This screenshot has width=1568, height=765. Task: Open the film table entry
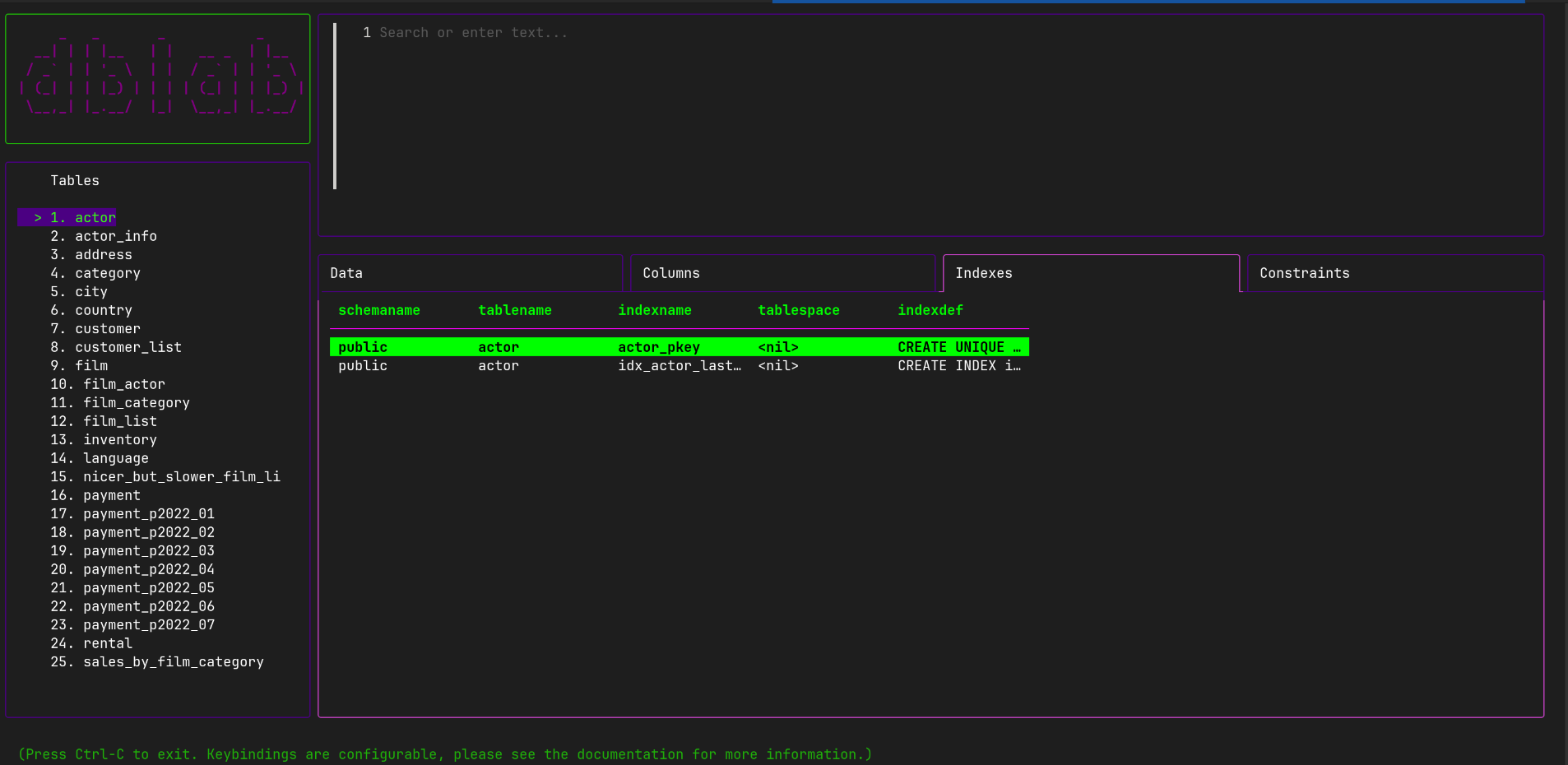[79, 366]
